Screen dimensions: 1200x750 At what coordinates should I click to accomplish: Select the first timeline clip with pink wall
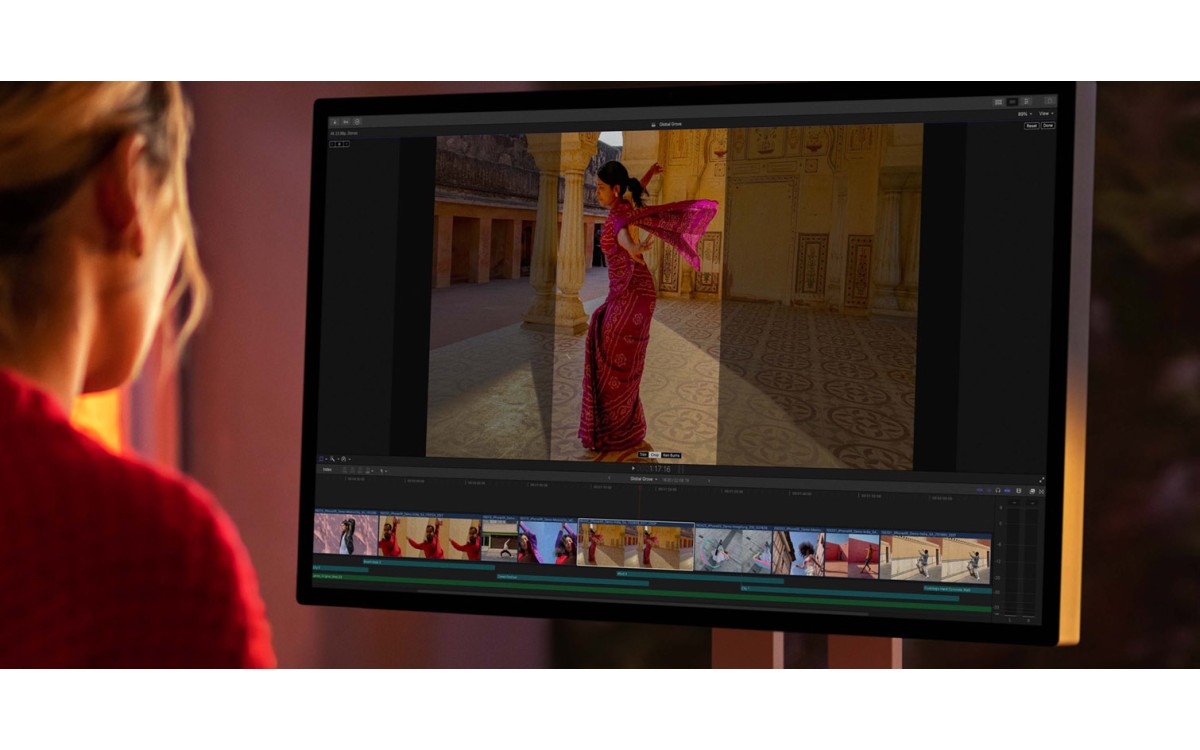pyautogui.click(x=345, y=533)
